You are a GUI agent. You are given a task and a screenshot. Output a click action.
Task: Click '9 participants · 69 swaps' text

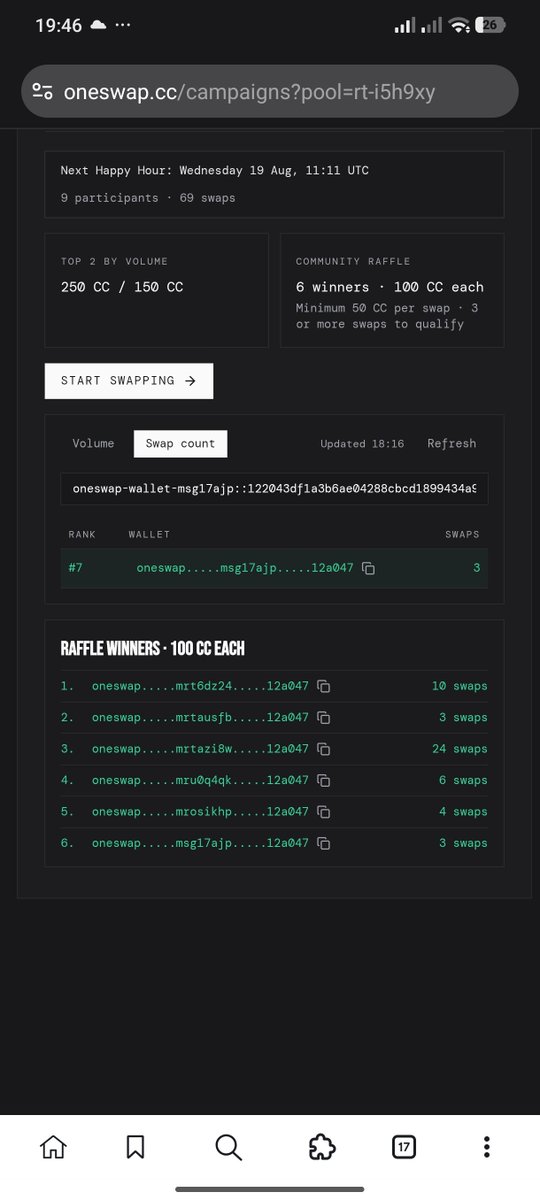148,198
